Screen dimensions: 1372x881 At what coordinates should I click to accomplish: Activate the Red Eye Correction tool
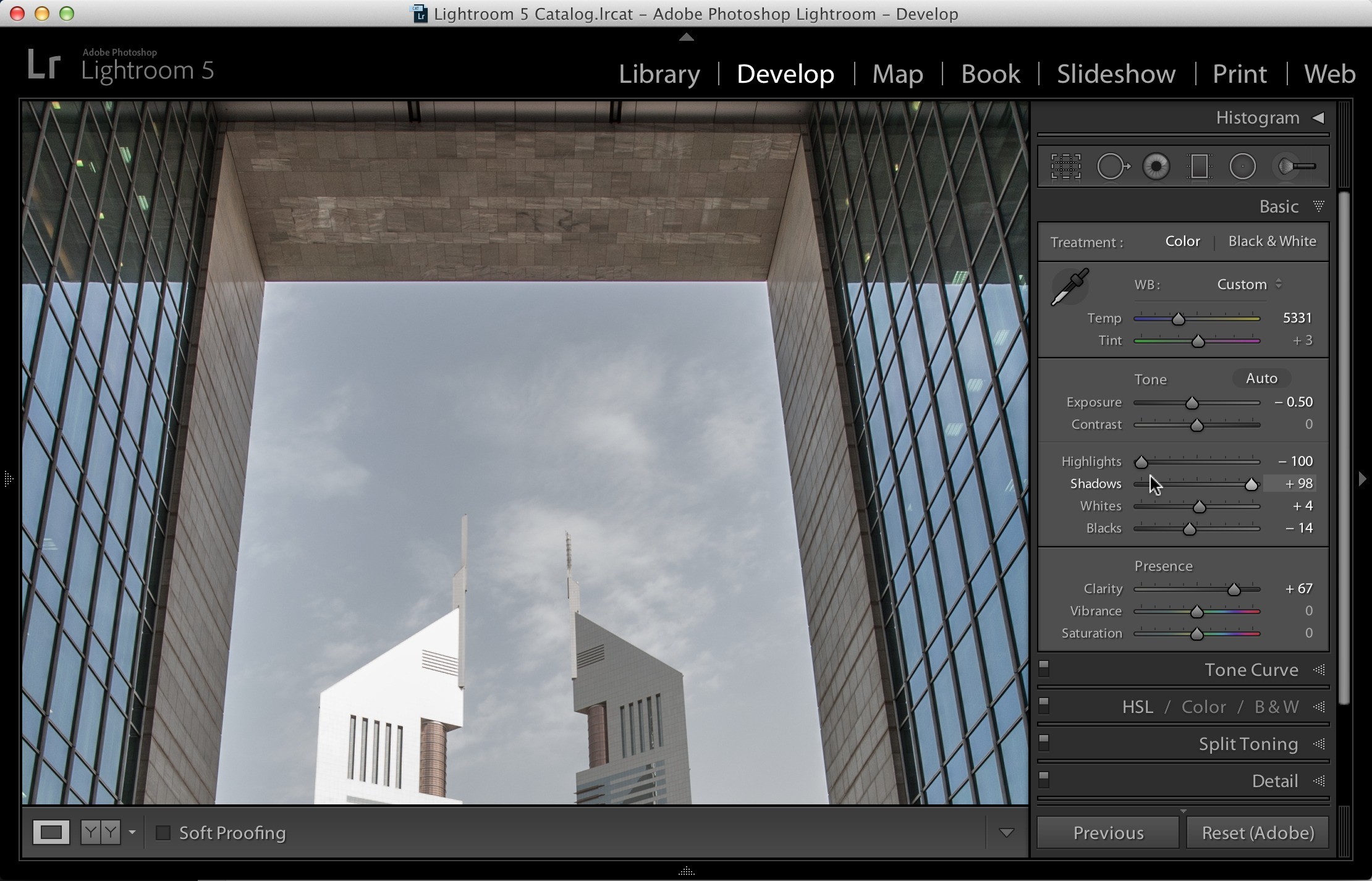(x=1156, y=166)
